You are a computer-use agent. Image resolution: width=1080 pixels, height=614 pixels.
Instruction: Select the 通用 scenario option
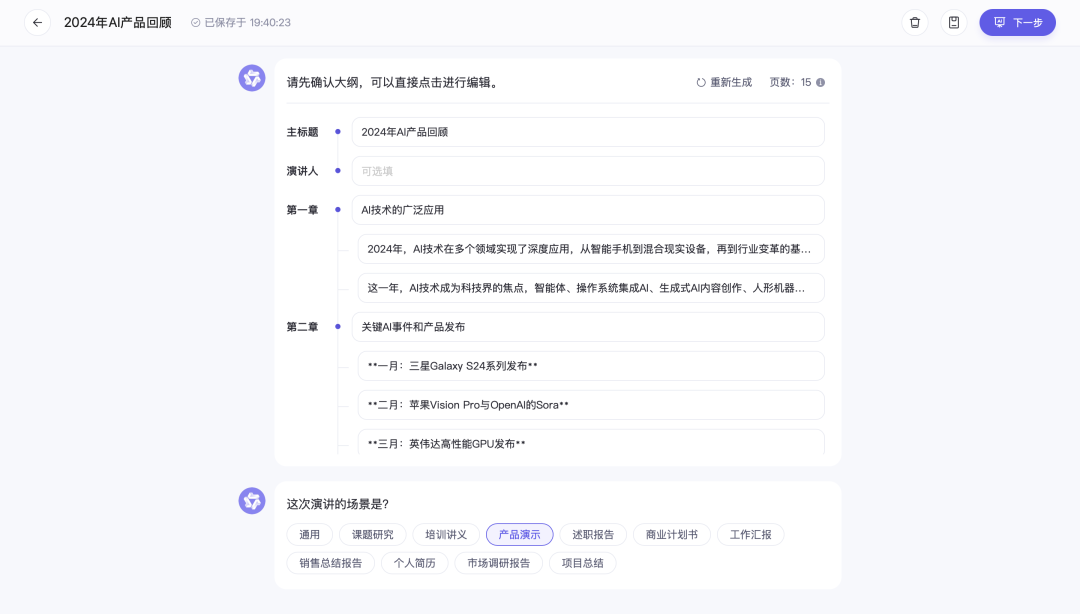(x=309, y=534)
